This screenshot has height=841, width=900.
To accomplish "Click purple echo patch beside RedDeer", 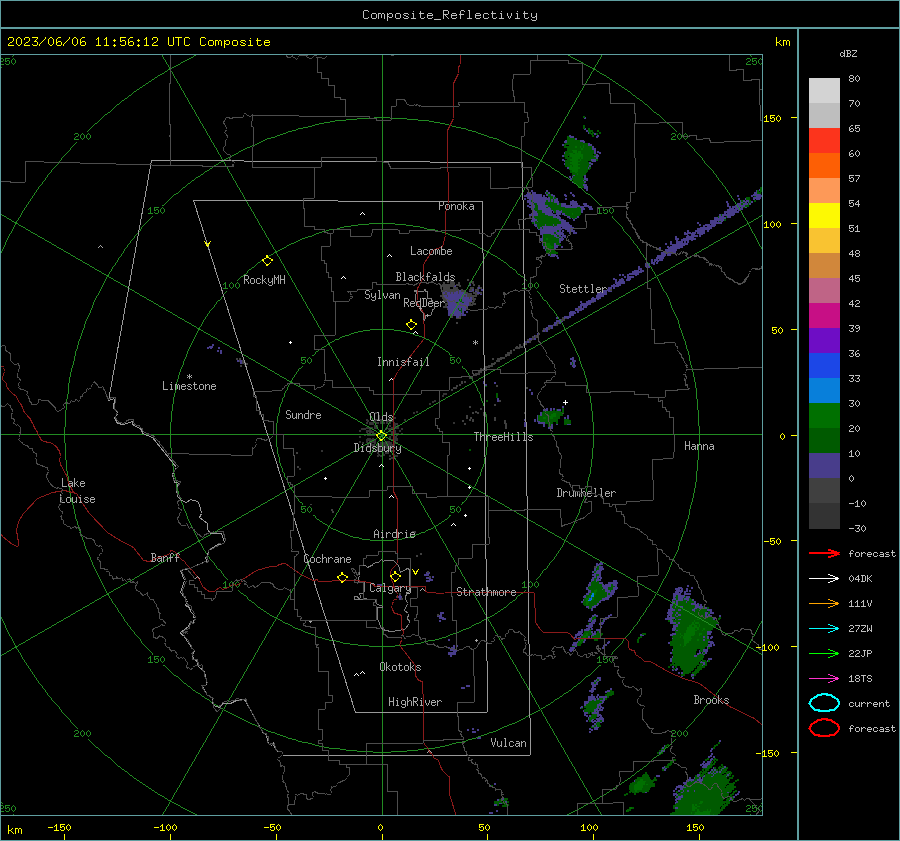I will 459,300.
